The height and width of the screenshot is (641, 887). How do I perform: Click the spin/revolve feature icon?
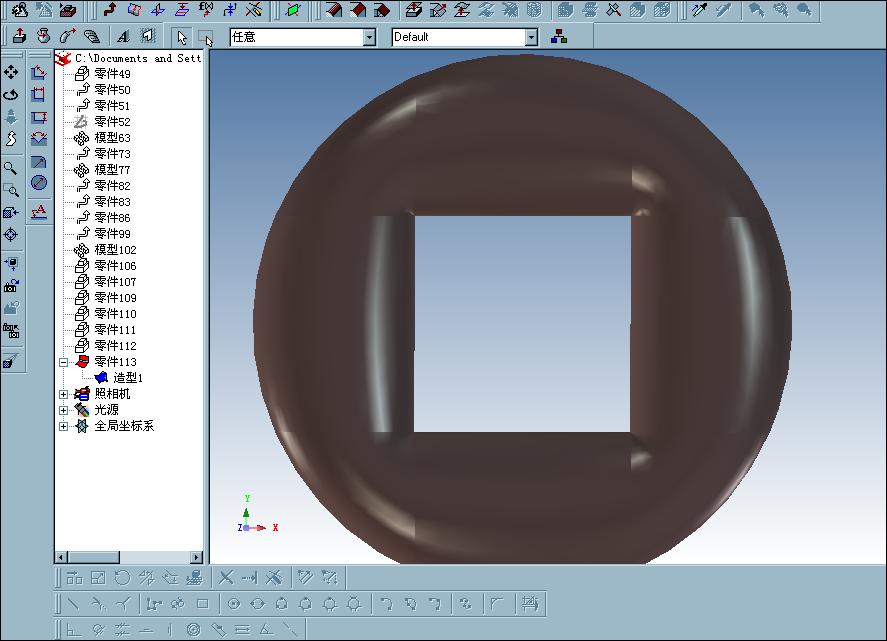(44, 36)
